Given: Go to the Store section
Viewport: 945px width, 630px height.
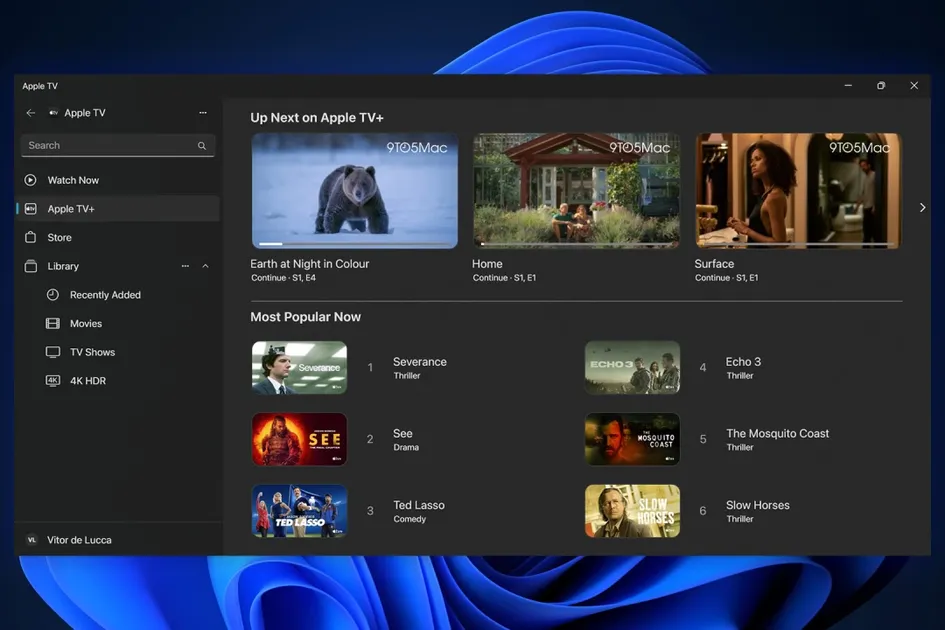Looking at the screenshot, I should pyautogui.click(x=117, y=237).
